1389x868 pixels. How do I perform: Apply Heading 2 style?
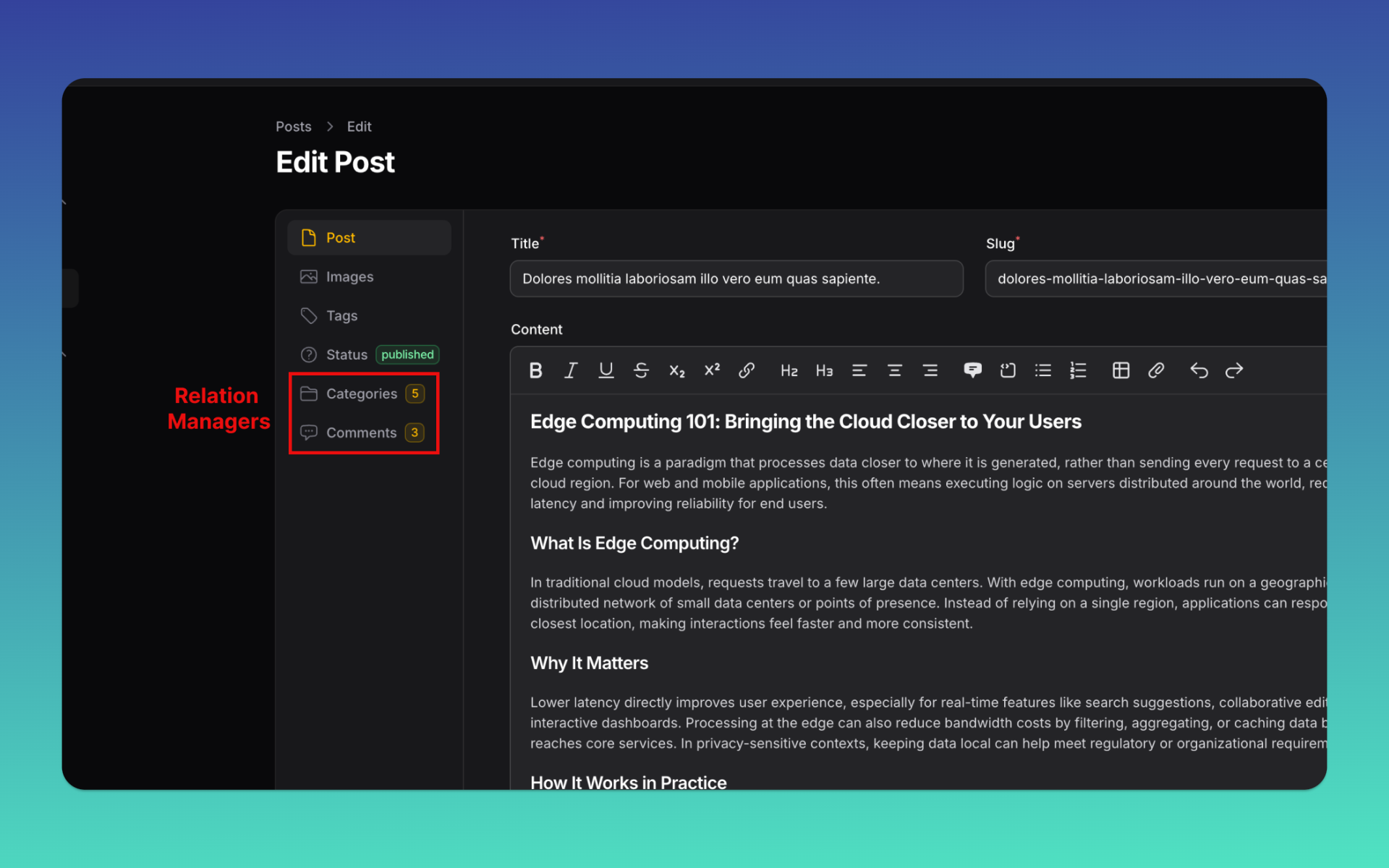click(x=789, y=370)
